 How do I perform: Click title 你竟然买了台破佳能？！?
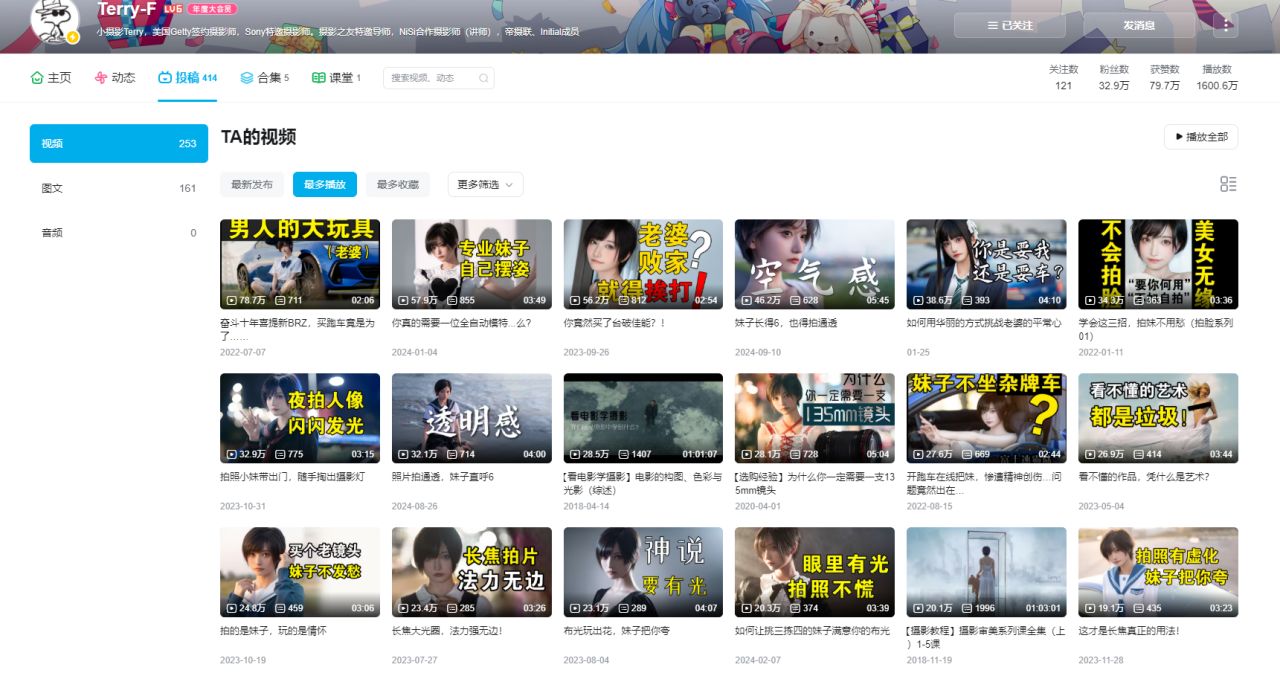[614, 323]
